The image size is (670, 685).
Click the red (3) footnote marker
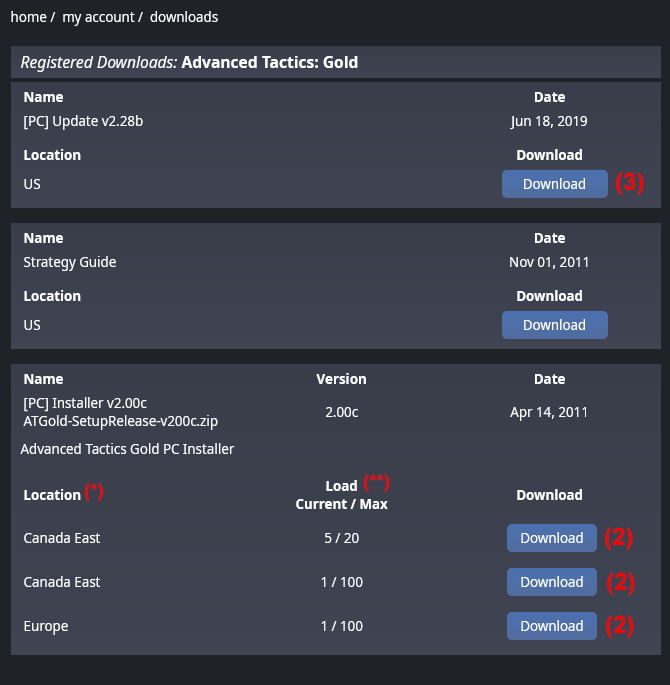pos(629,183)
